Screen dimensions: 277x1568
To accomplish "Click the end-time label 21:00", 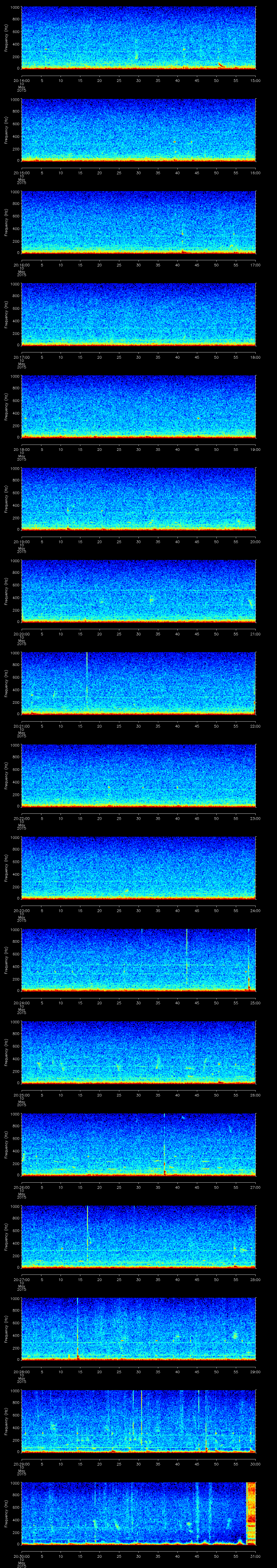I will [255, 634].
